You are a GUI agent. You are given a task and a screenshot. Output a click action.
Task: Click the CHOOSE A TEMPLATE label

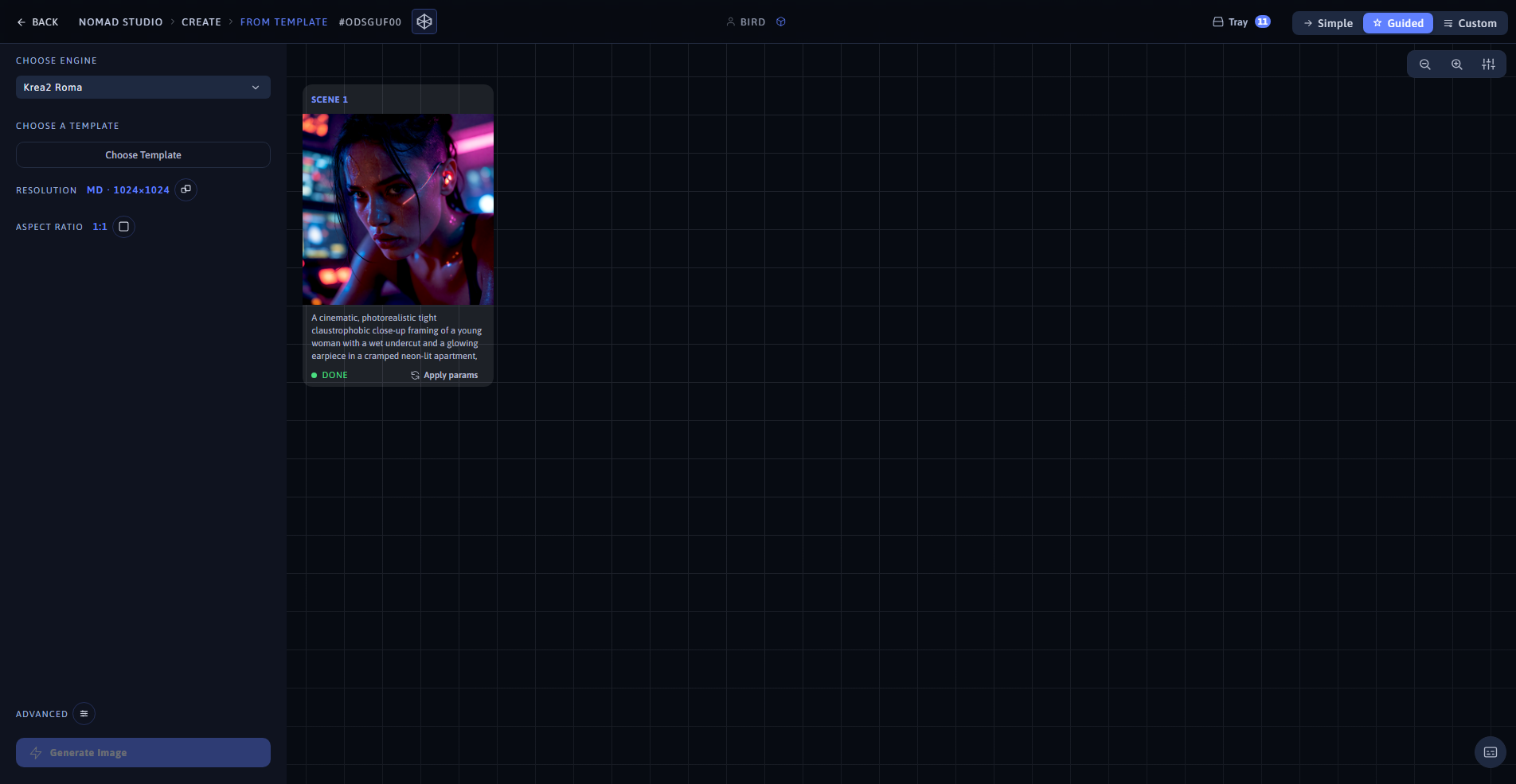(68, 126)
